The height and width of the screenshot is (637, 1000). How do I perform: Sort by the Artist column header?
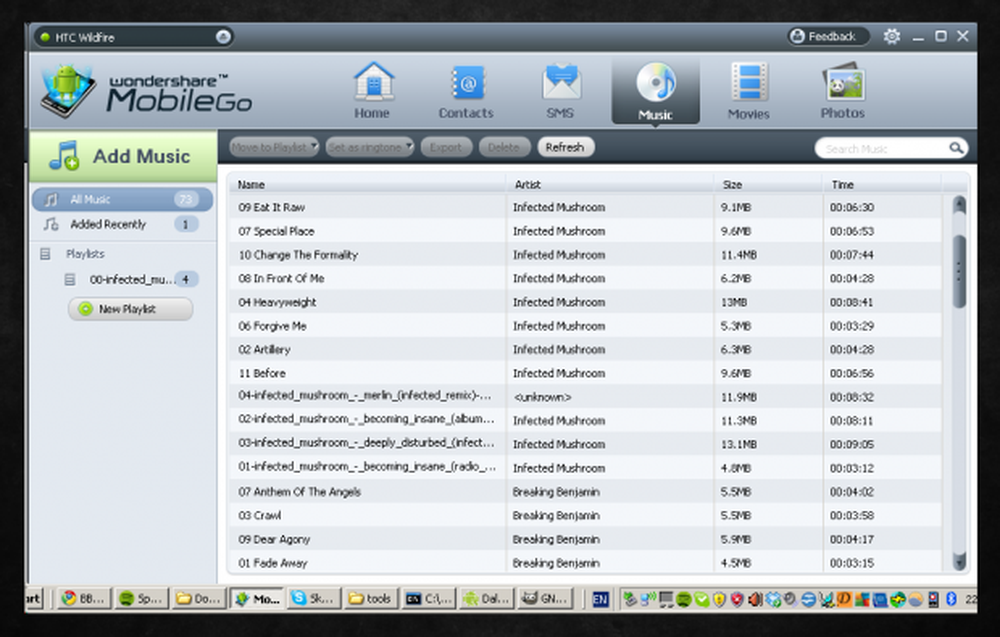610,184
